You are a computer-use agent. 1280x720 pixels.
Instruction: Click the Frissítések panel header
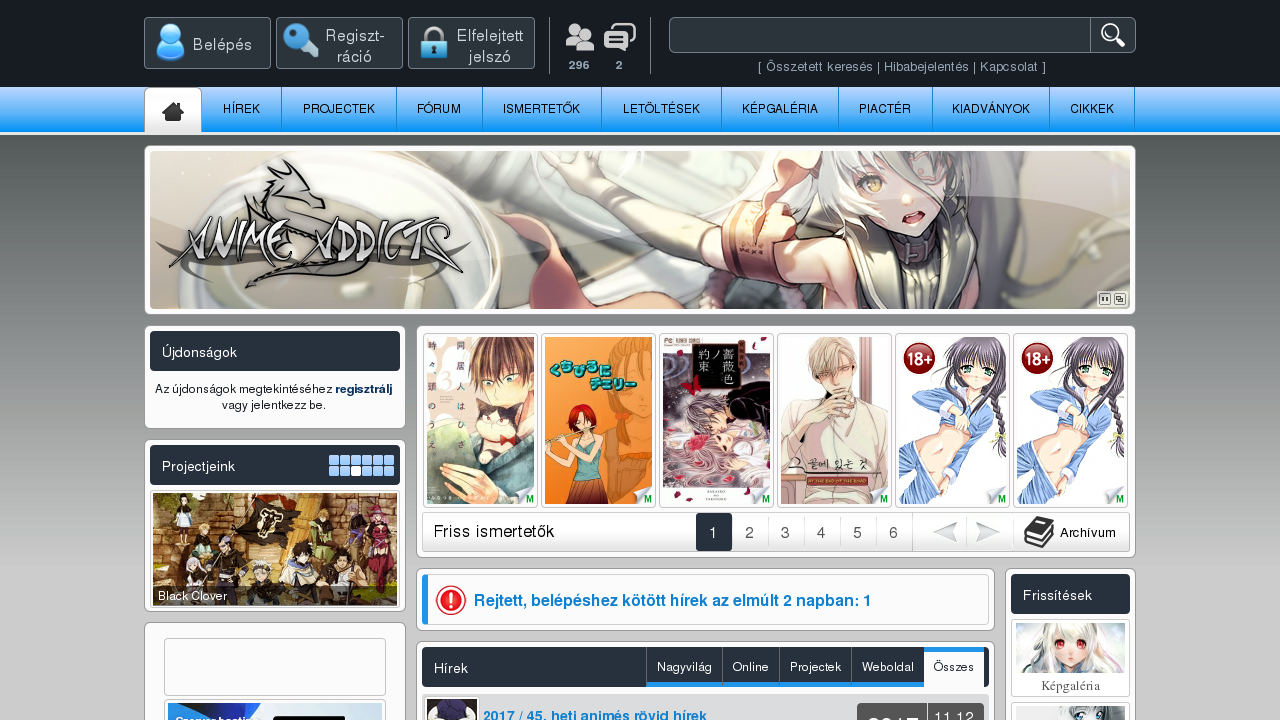[1070, 594]
